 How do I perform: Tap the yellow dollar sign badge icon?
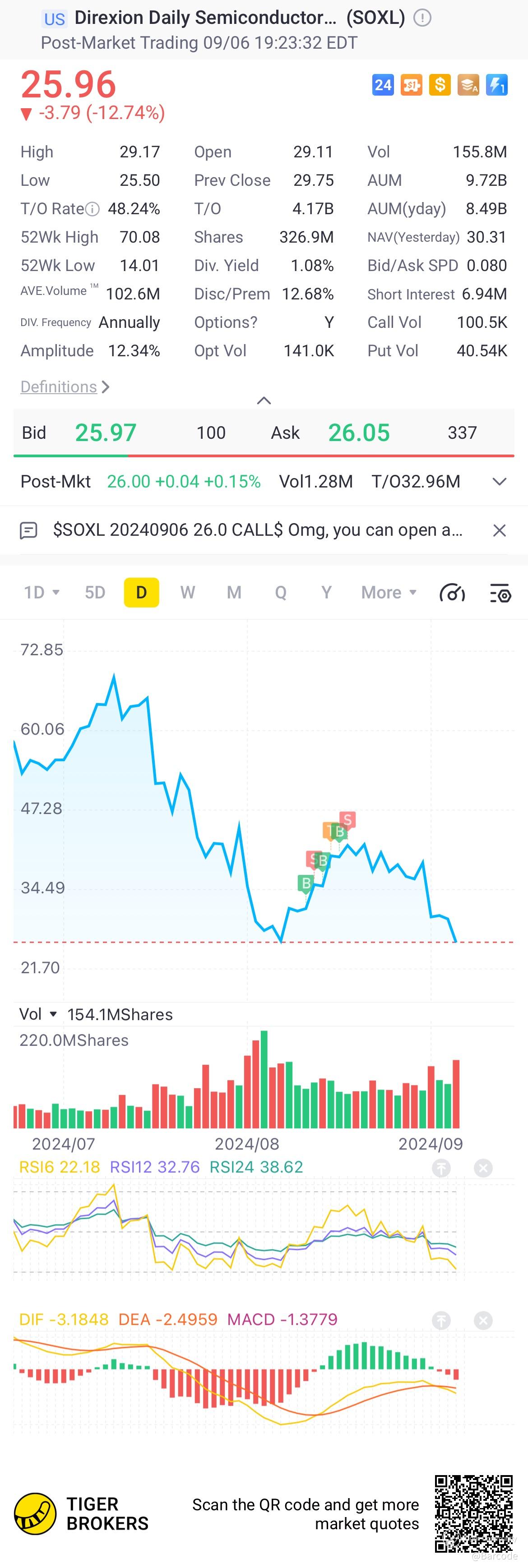(x=440, y=85)
